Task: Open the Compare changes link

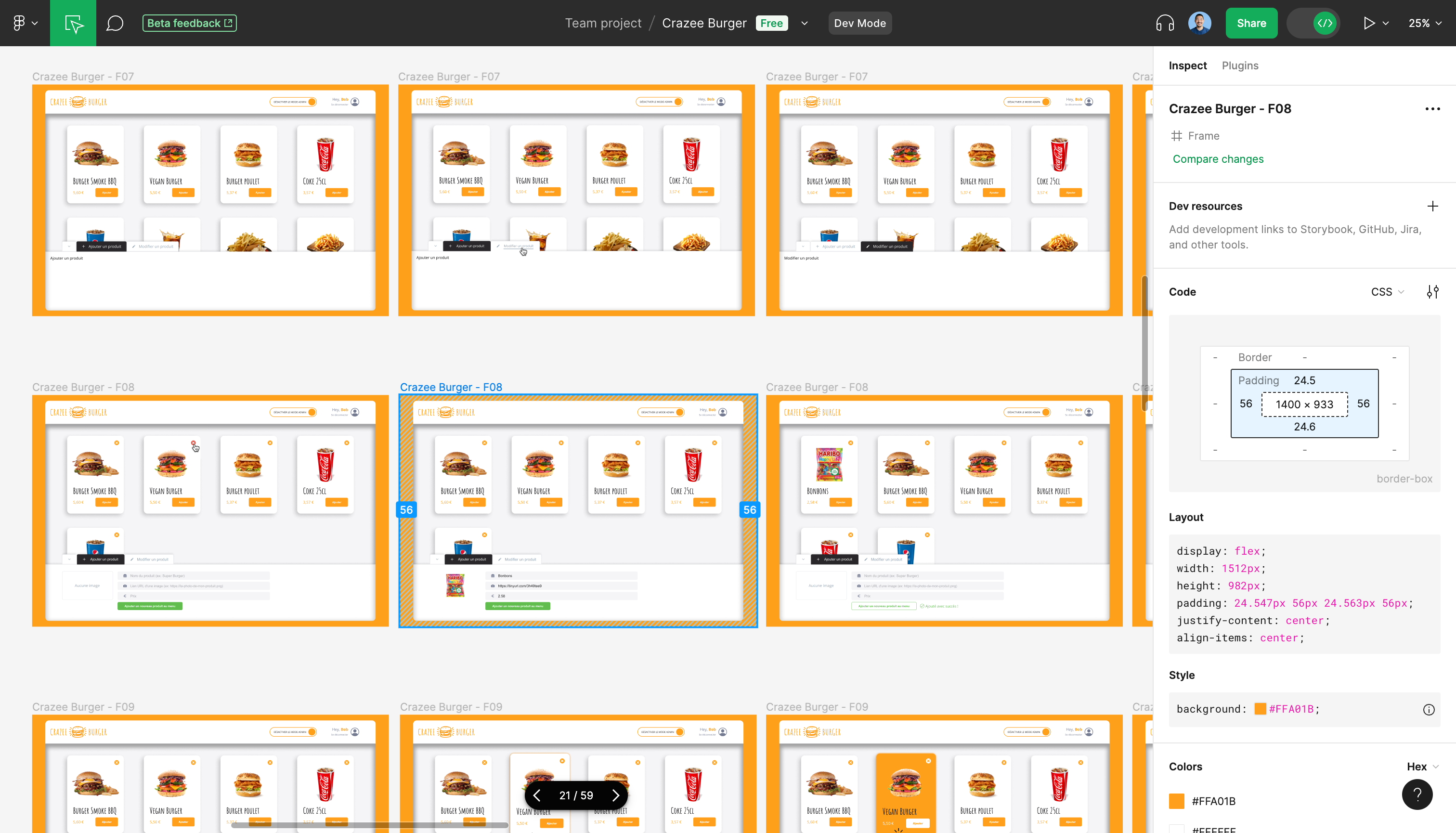Action: (1218, 159)
